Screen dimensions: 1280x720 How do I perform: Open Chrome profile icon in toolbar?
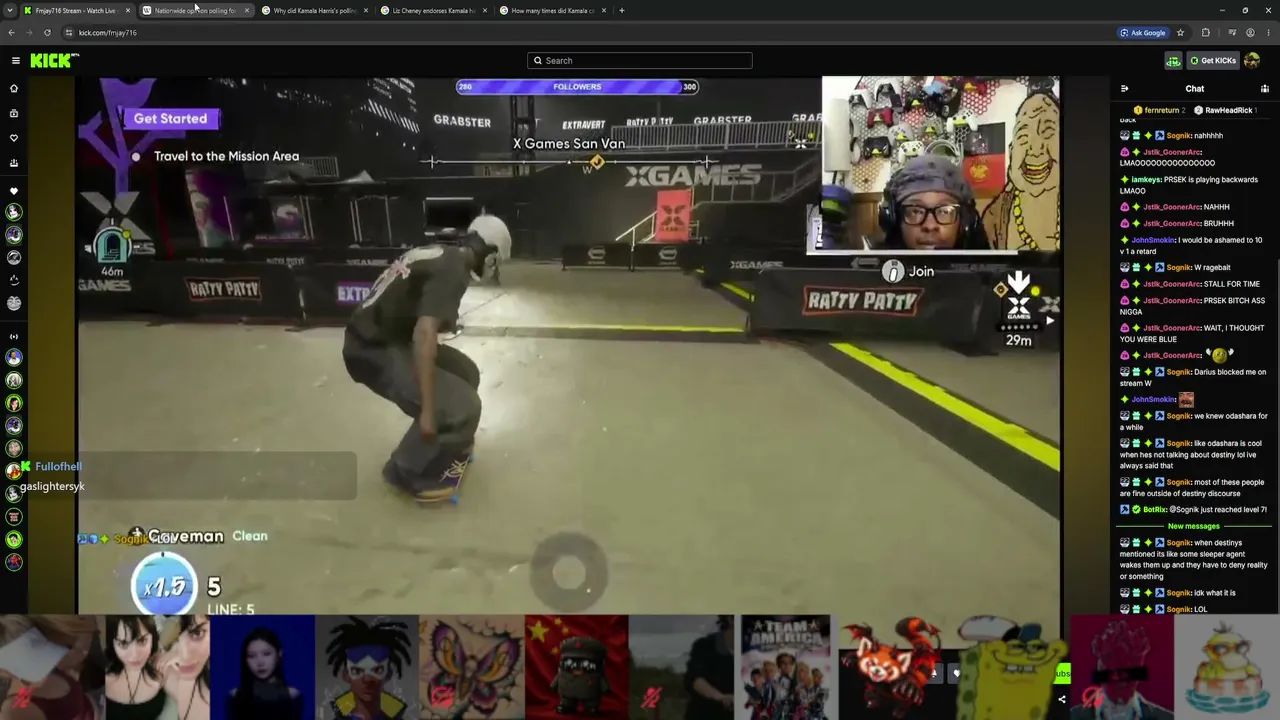(x=1250, y=33)
